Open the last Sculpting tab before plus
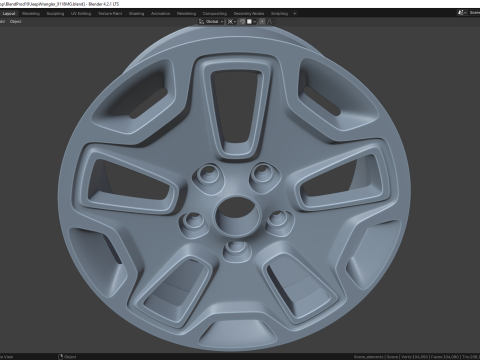This screenshot has height=360, width=480. point(279,14)
